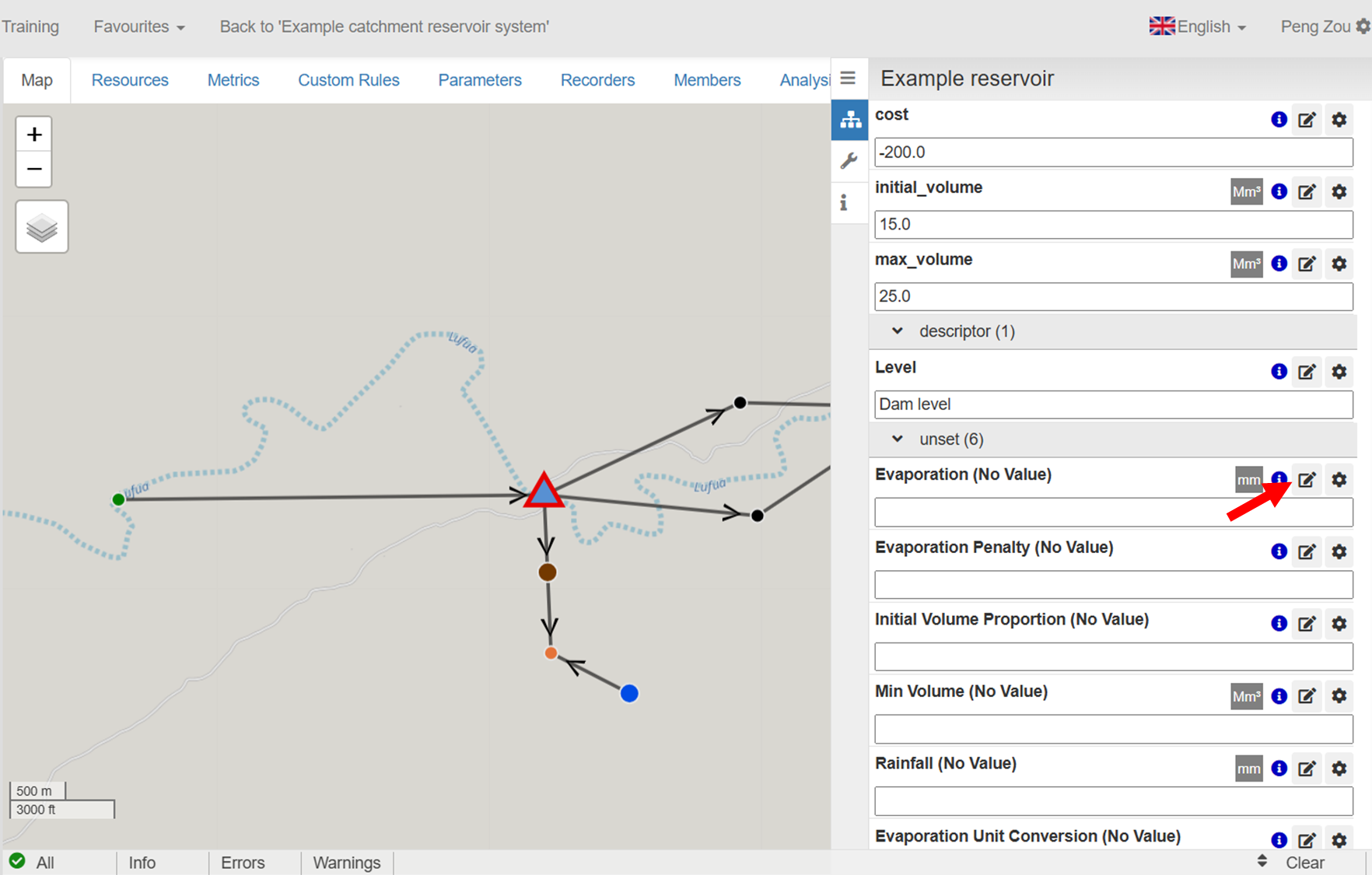This screenshot has height=875, width=1372.
Task: Switch to the Recorders tab
Action: click(597, 80)
